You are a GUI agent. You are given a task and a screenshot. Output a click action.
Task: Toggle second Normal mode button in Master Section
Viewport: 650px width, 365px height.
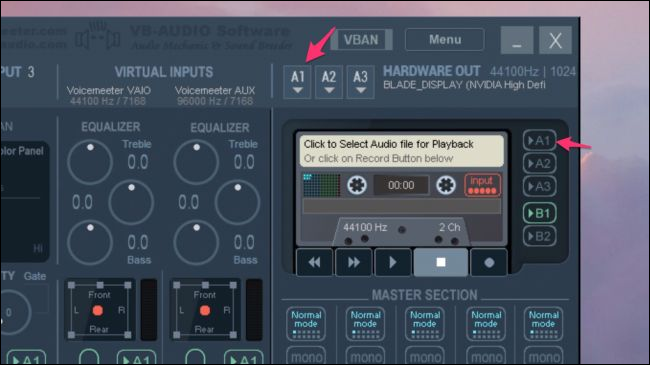click(365, 324)
